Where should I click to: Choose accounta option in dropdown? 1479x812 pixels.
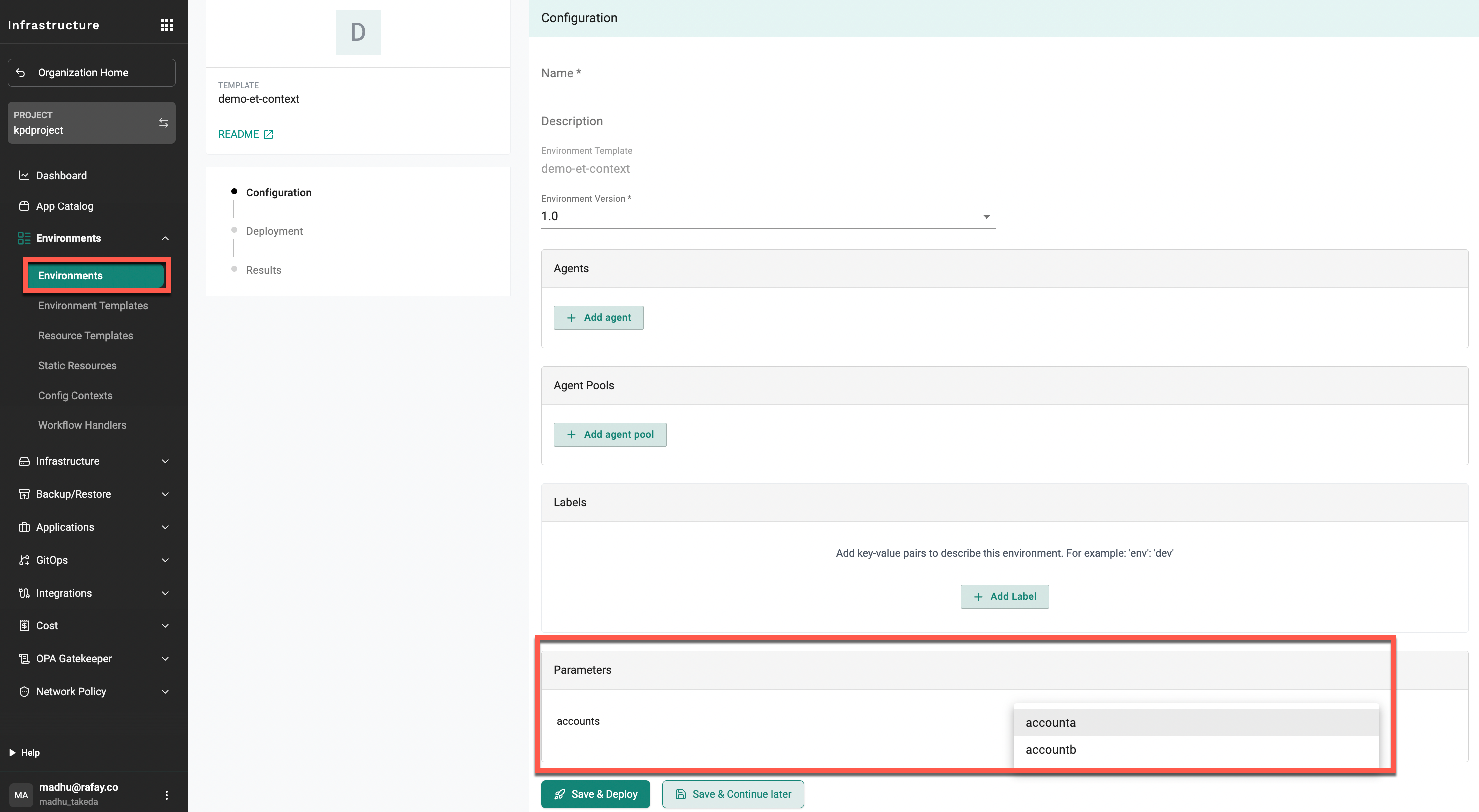pos(1051,723)
